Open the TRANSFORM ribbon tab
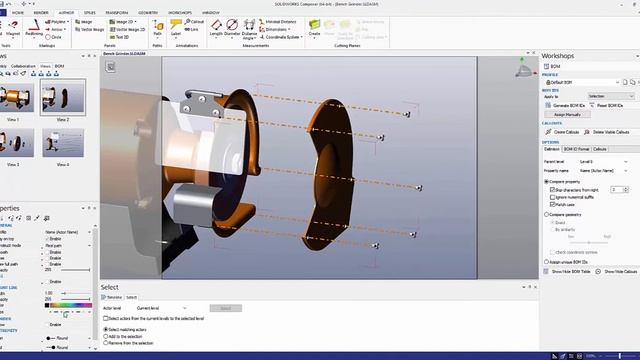 pyautogui.click(x=116, y=13)
